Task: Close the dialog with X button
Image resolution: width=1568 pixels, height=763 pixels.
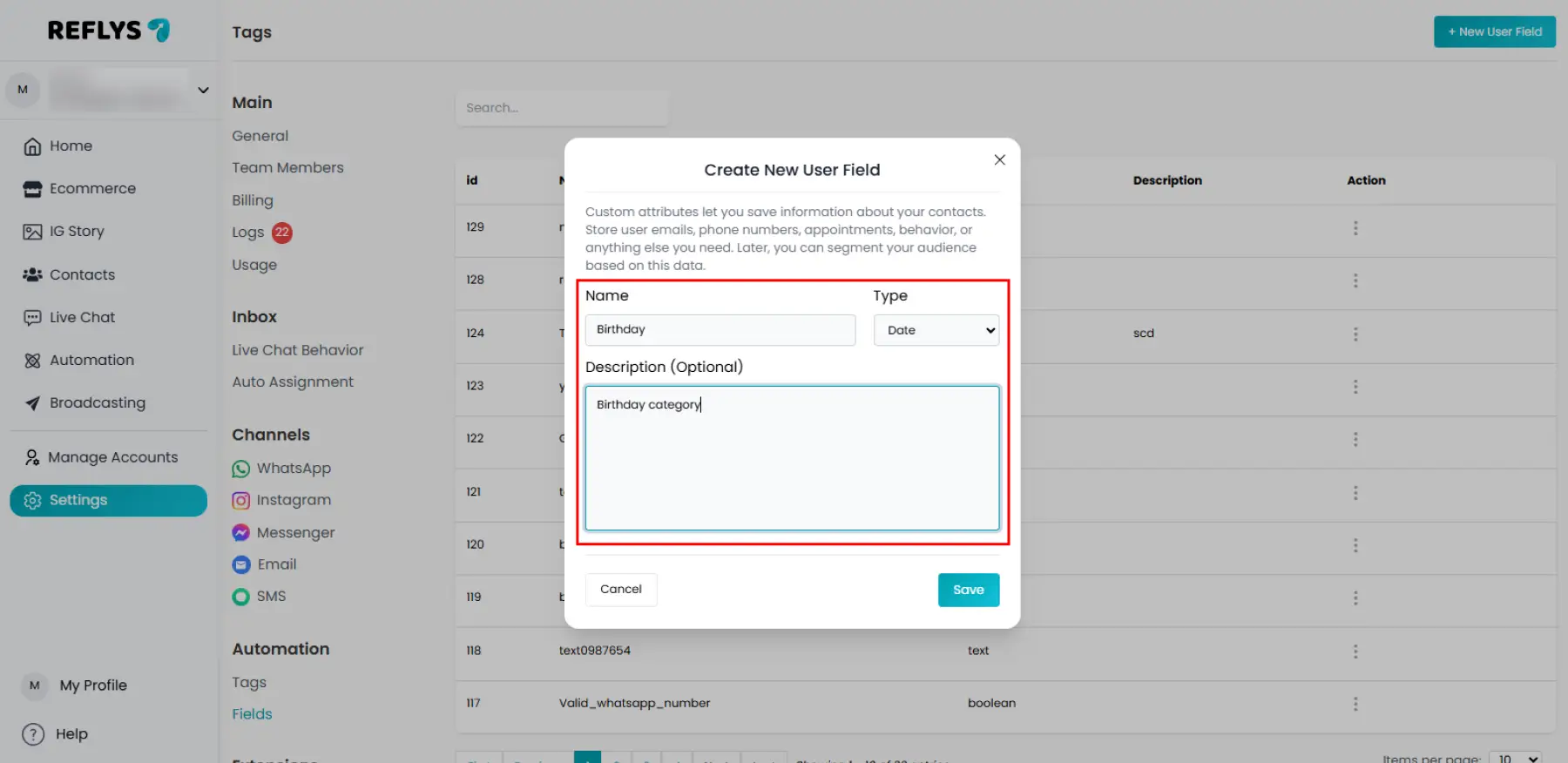Action: pos(999,159)
